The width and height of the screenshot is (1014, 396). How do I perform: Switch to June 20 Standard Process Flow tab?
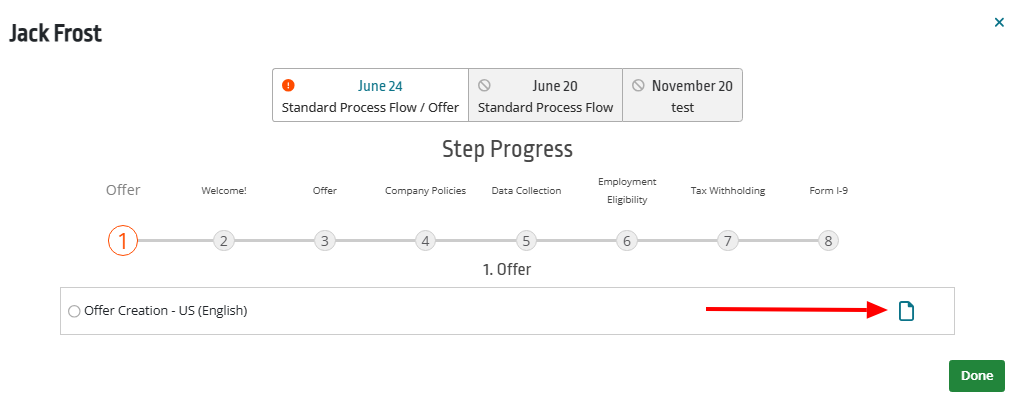(545, 95)
